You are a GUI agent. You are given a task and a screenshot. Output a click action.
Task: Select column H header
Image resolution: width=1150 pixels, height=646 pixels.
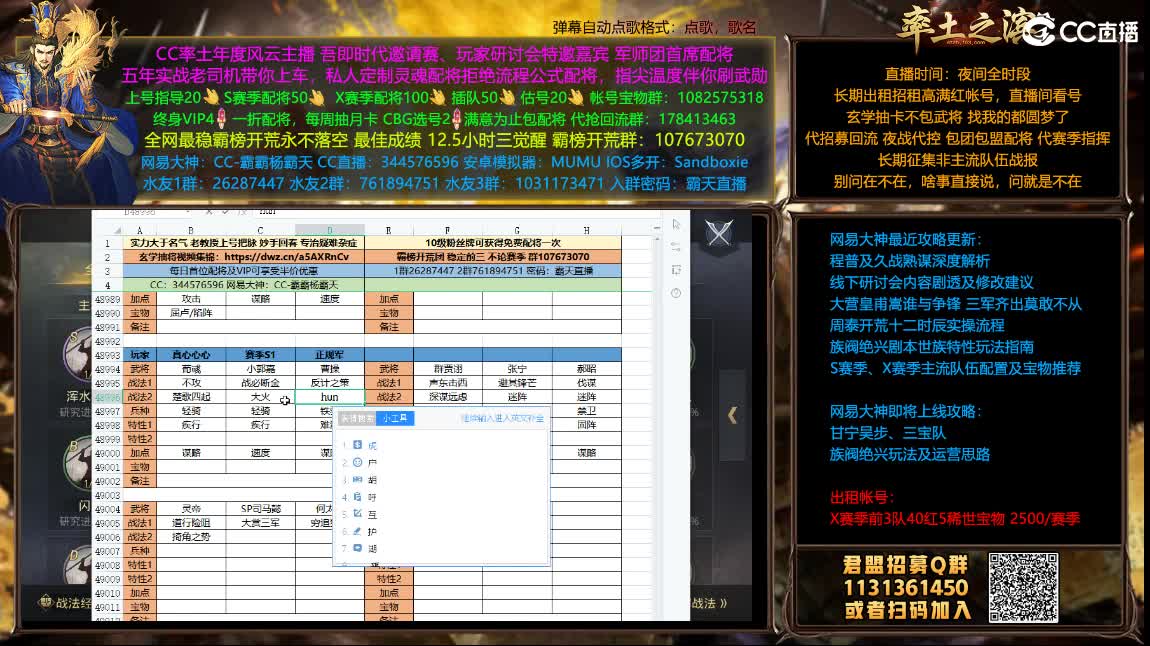(x=587, y=230)
